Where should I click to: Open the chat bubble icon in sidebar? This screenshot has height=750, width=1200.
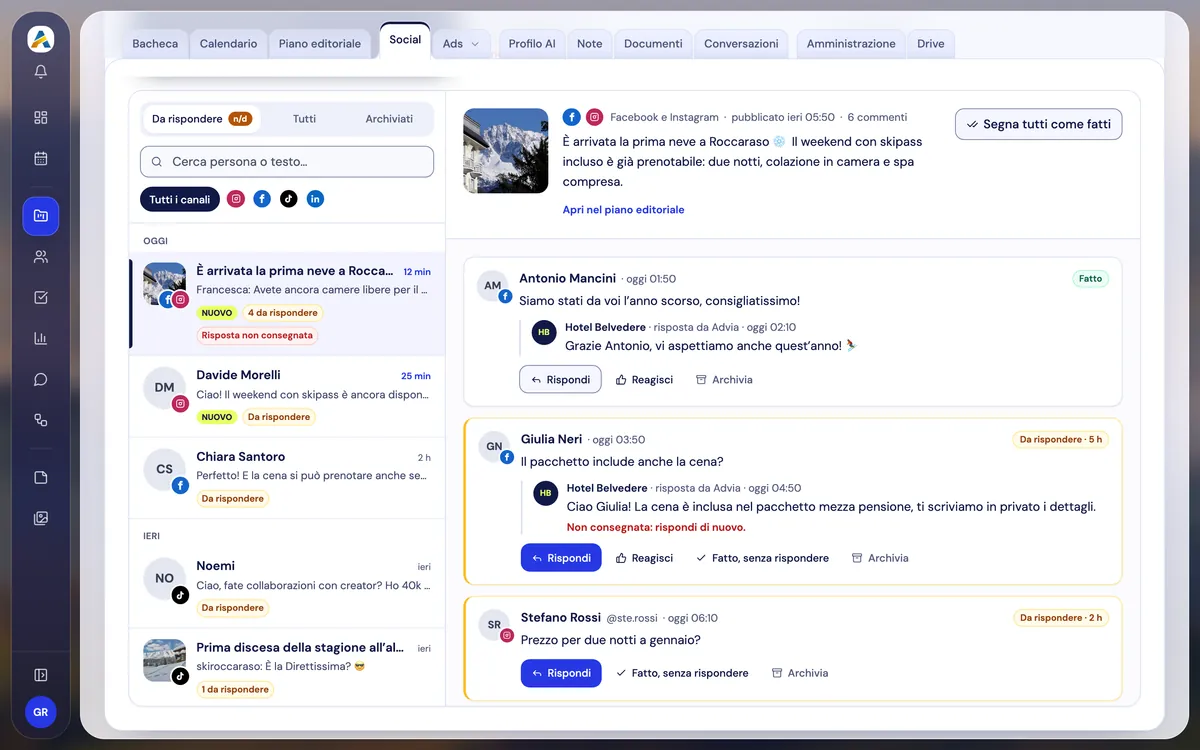point(41,379)
